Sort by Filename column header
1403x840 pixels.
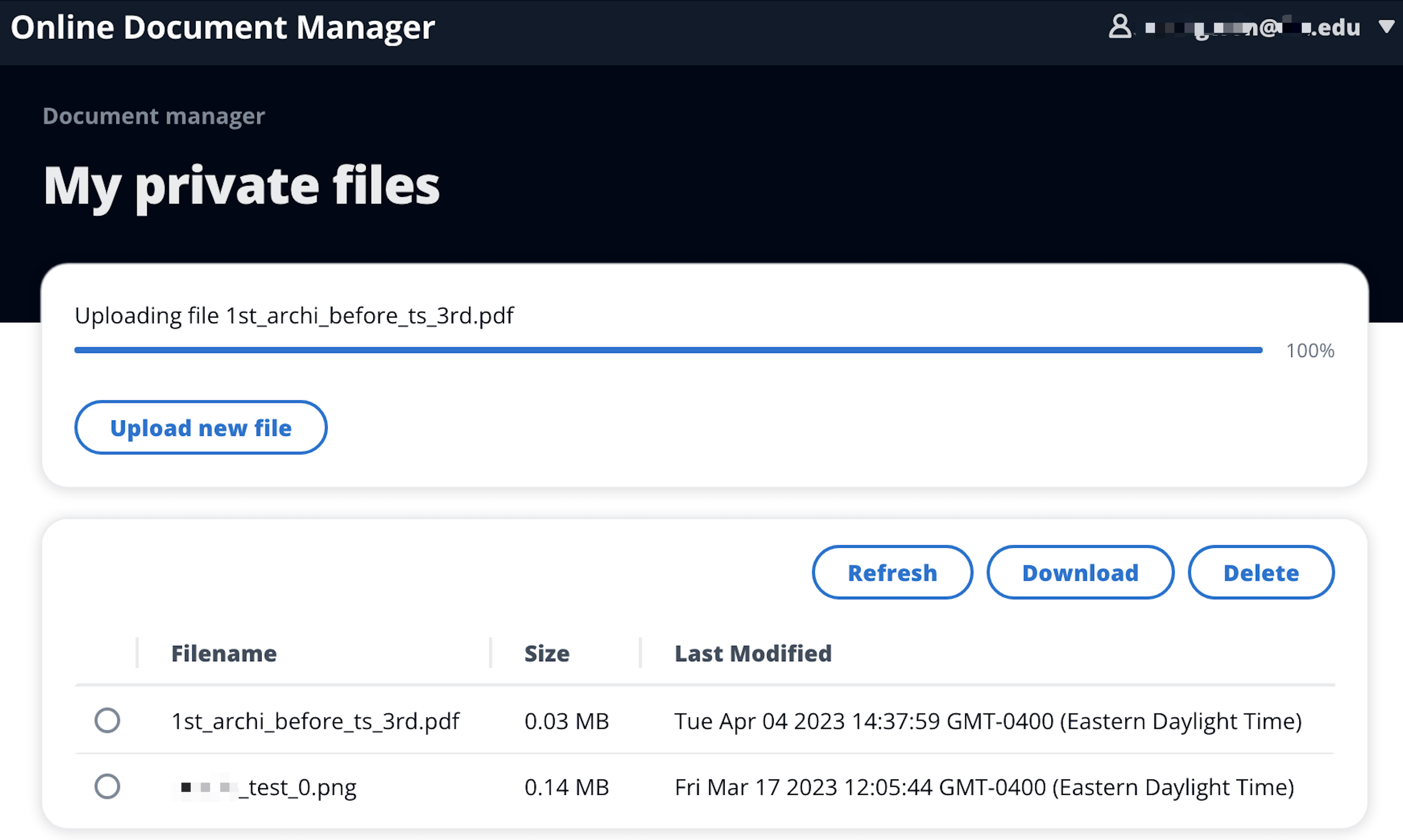click(x=224, y=653)
